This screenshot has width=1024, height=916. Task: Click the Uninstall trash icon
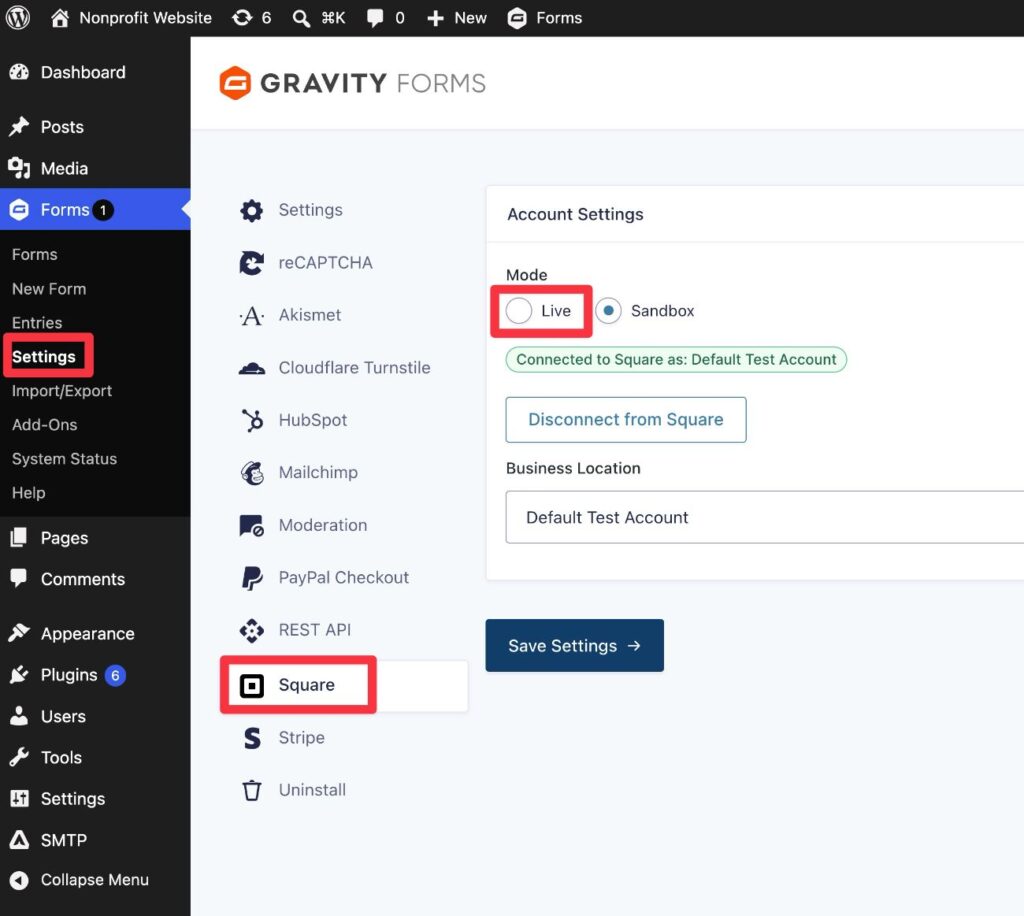click(x=252, y=790)
